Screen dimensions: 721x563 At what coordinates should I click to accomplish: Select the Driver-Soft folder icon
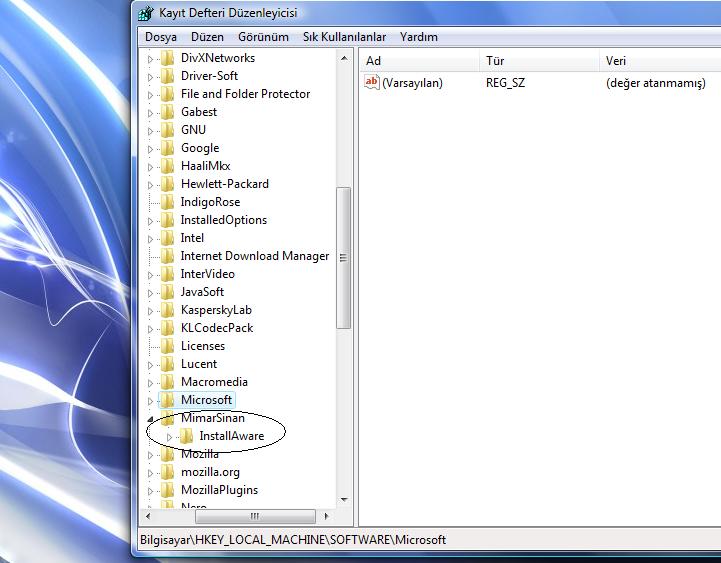[167, 76]
